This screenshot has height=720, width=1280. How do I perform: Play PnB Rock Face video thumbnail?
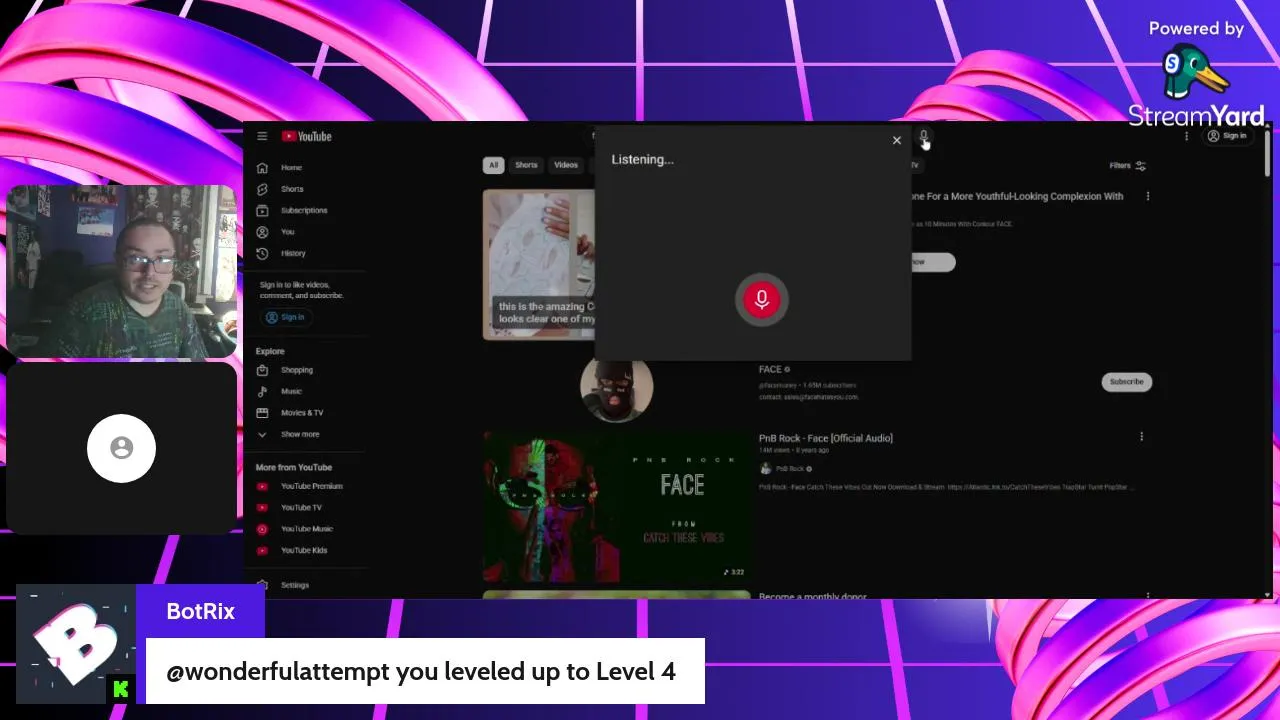617,506
